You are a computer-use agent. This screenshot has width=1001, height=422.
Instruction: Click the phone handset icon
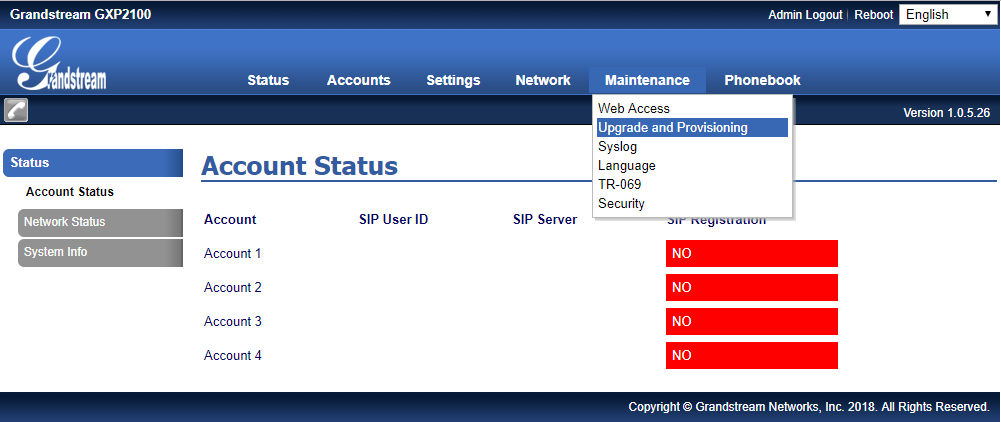(x=16, y=110)
